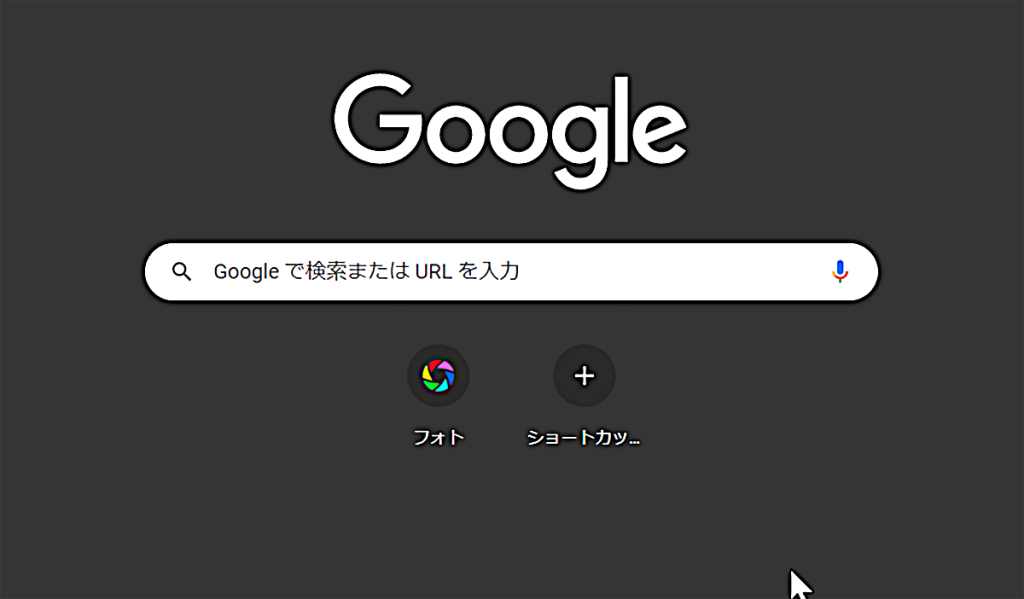
Task: Click the dark circle around the plus sign
Action: point(584,376)
